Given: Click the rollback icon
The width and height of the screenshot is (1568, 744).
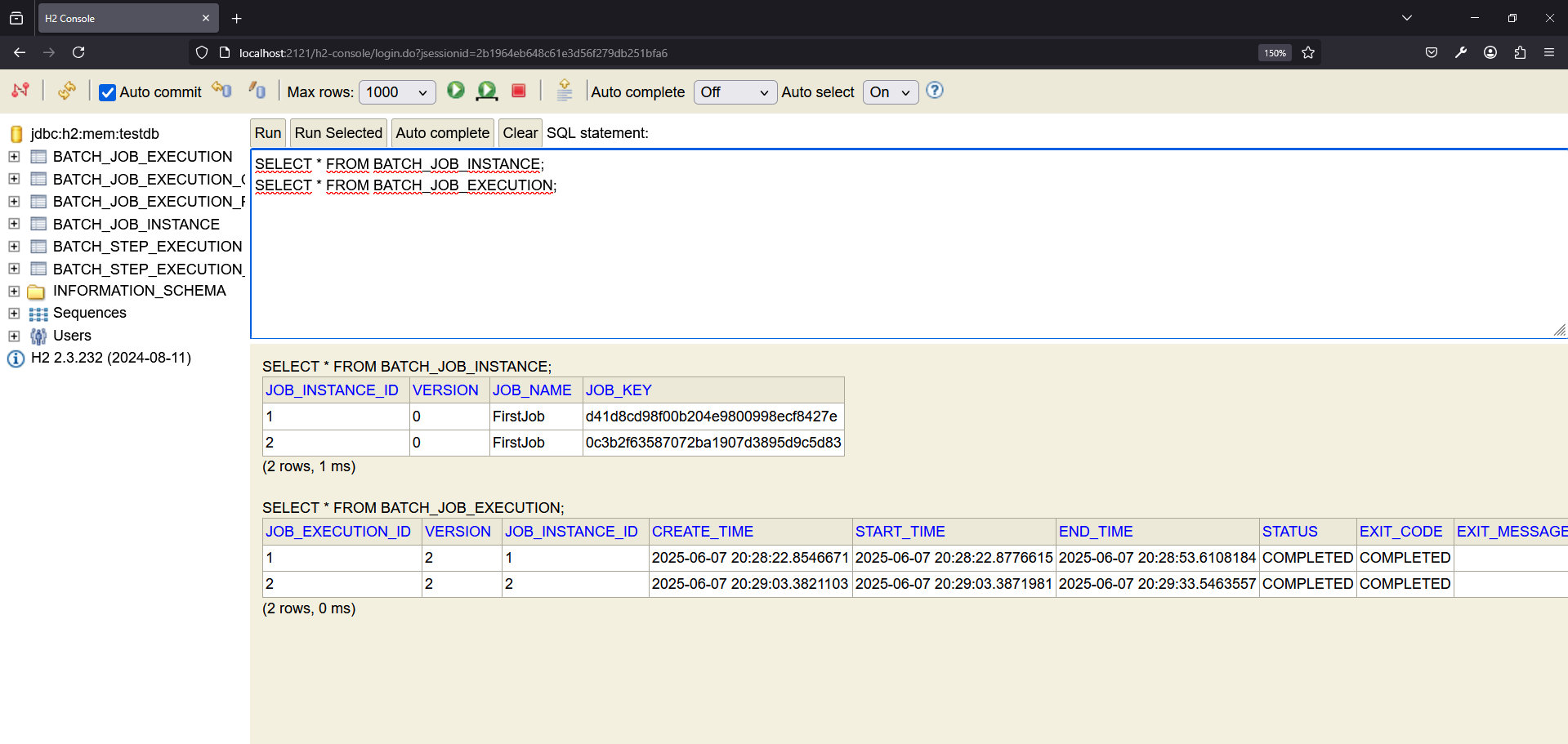Looking at the screenshot, I should coord(221,90).
